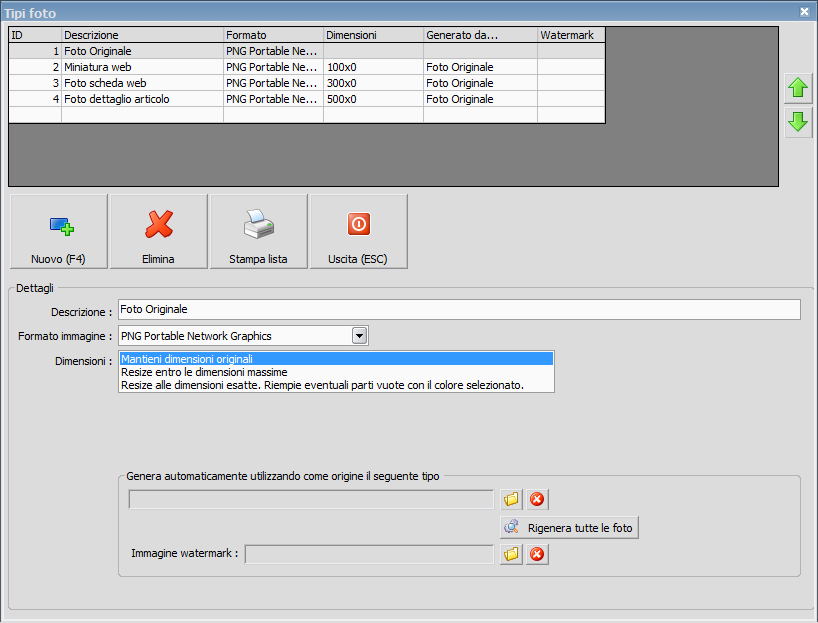Browse folder for source photo type
The height and width of the screenshot is (623, 818).
pyautogui.click(x=512, y=500)
